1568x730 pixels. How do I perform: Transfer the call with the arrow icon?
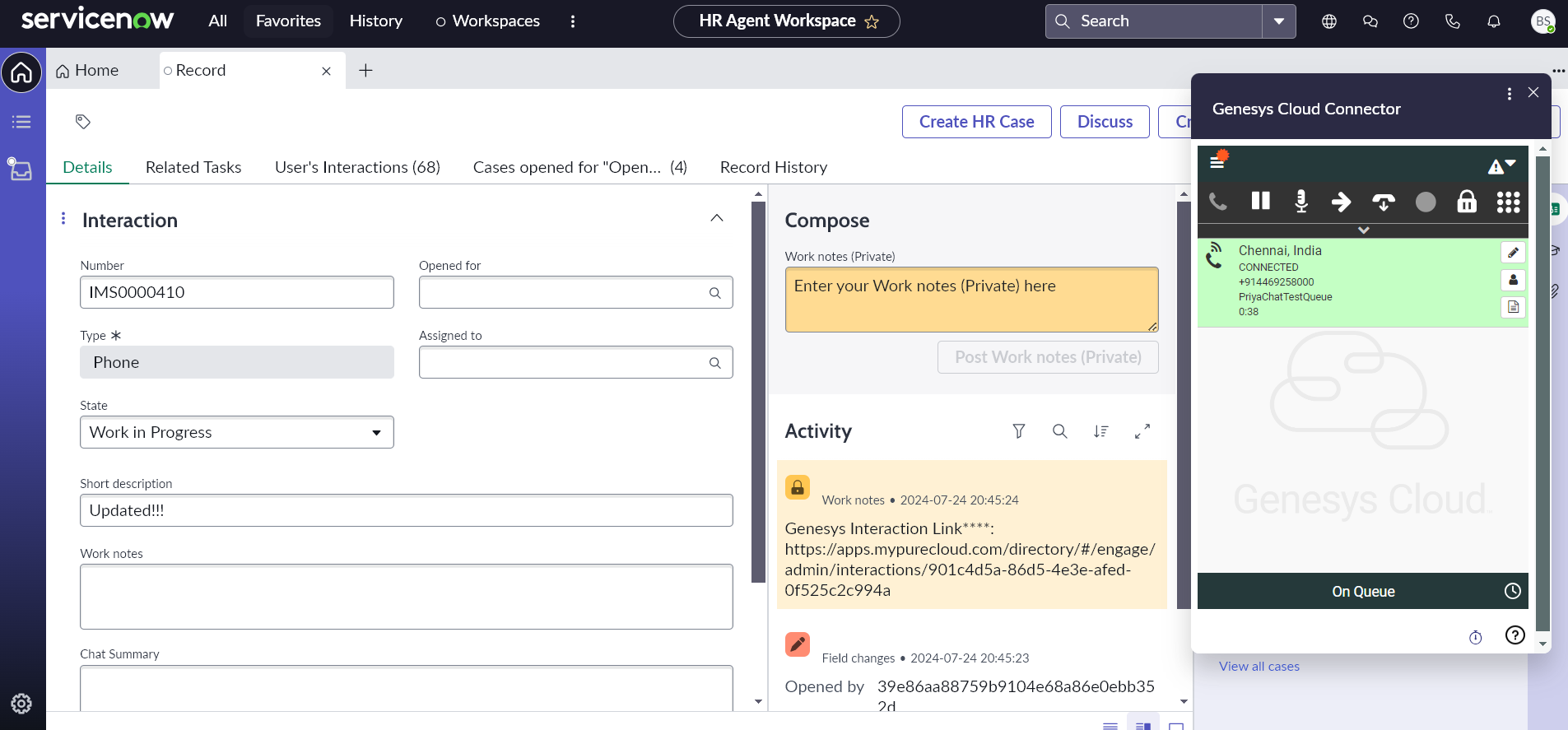1342,202
